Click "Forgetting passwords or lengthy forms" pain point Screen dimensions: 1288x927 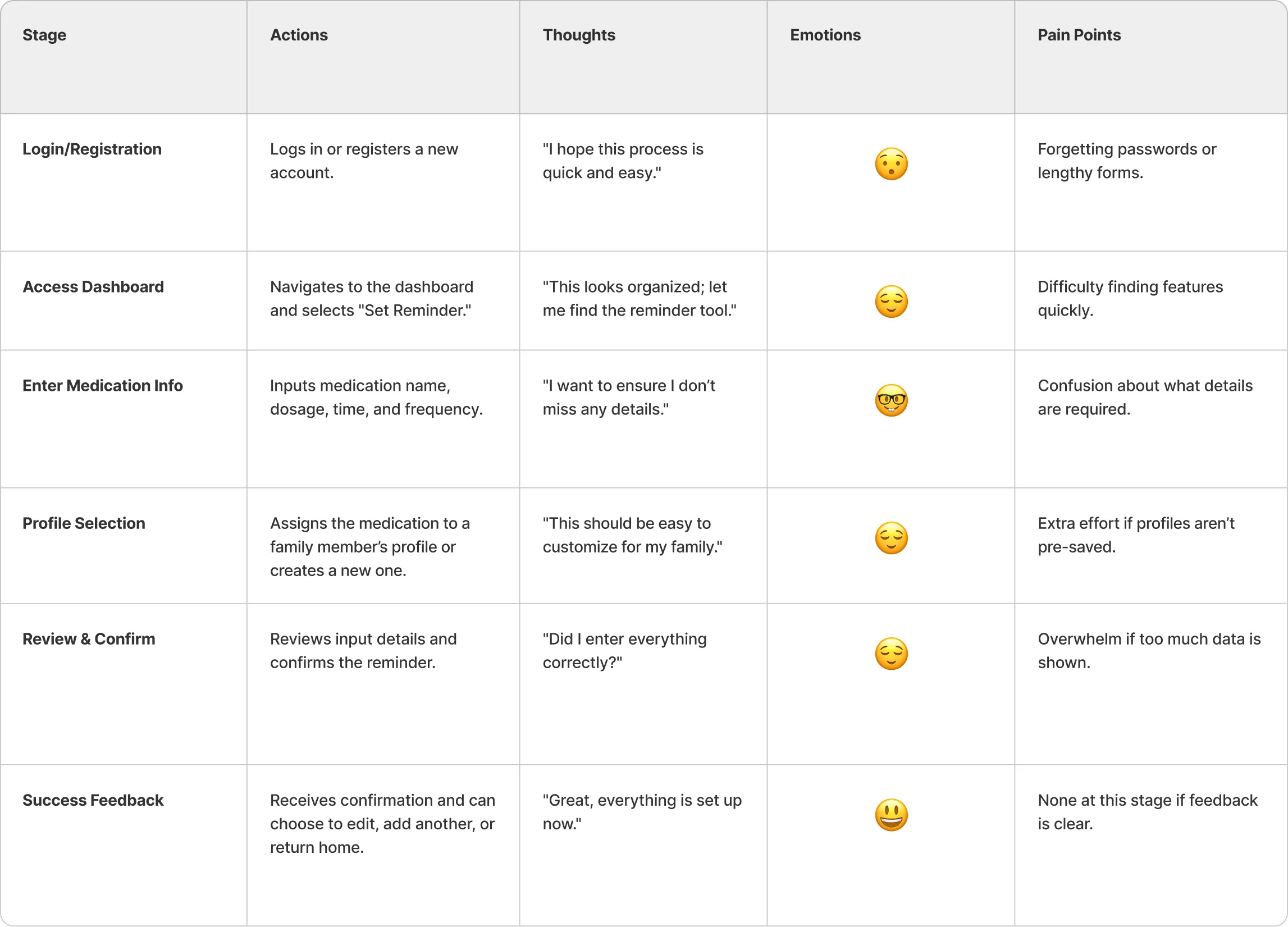[x=1127, y=161]
